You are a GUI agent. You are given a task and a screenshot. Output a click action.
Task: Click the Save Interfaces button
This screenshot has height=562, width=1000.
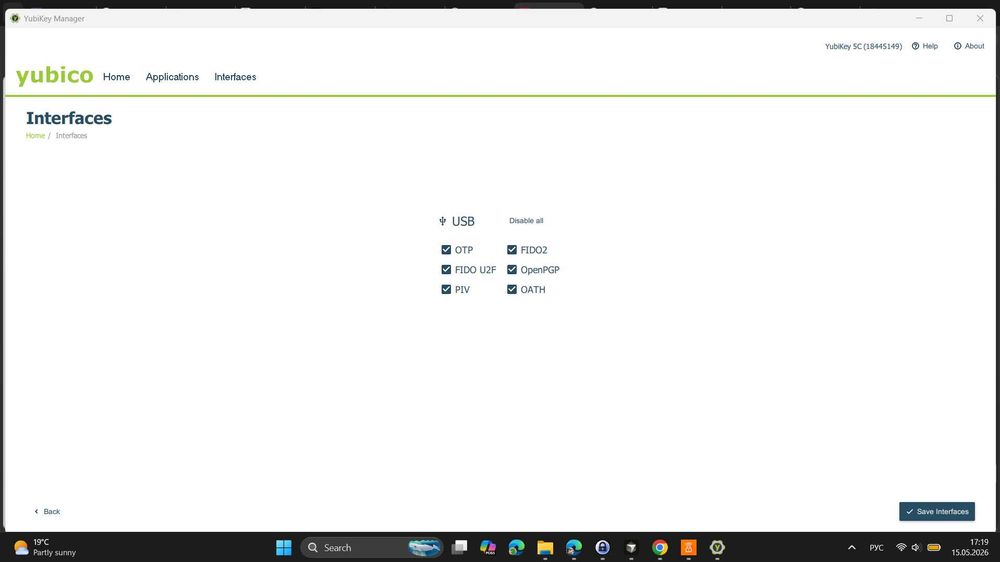click(x=937, y=511)
